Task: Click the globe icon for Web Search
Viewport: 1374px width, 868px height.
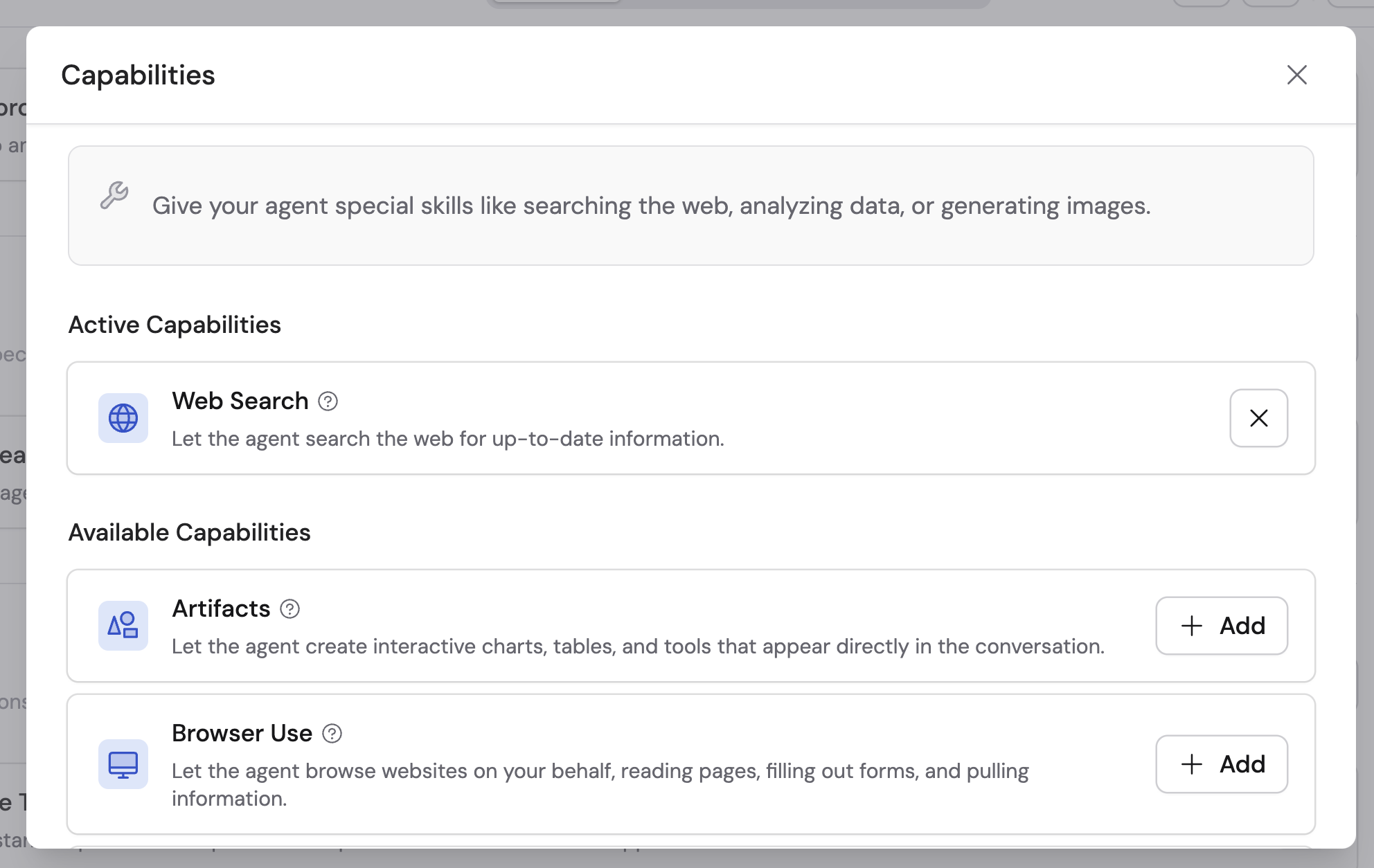Action: pyautogui.click(x=122, y=418)
